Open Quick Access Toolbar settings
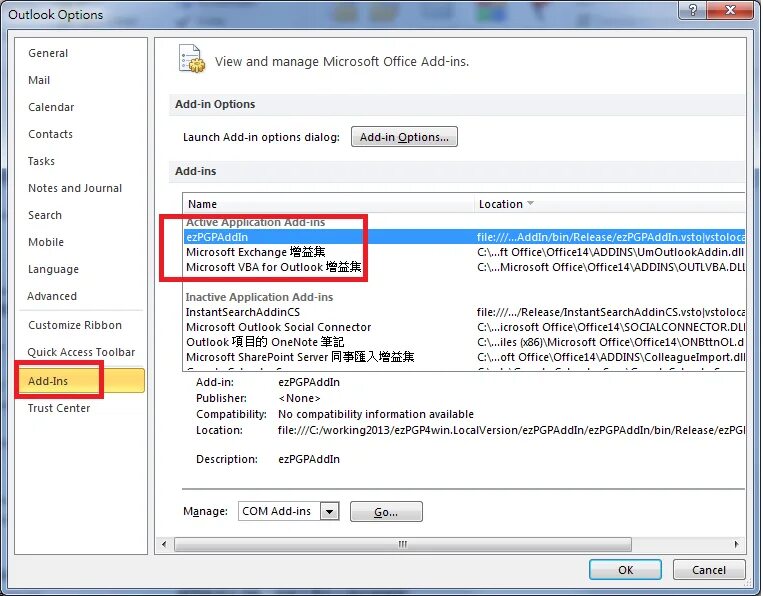This screenshot has width=763, height=596. (81, 352)
